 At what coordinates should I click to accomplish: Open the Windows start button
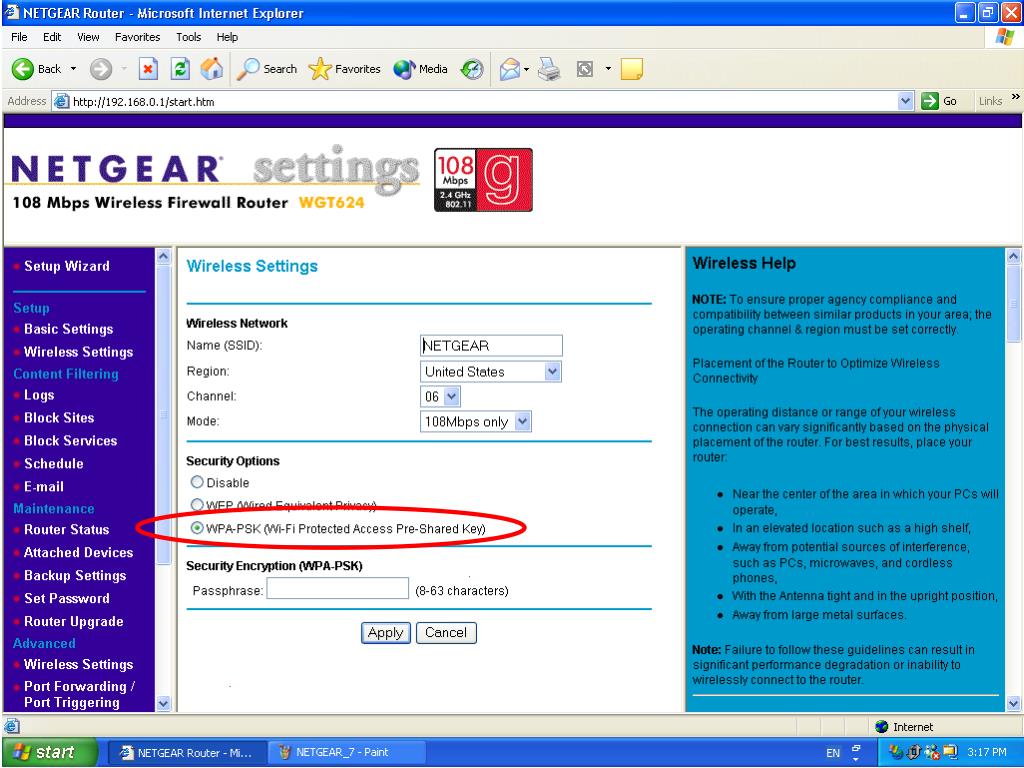(x=49, y=752)
